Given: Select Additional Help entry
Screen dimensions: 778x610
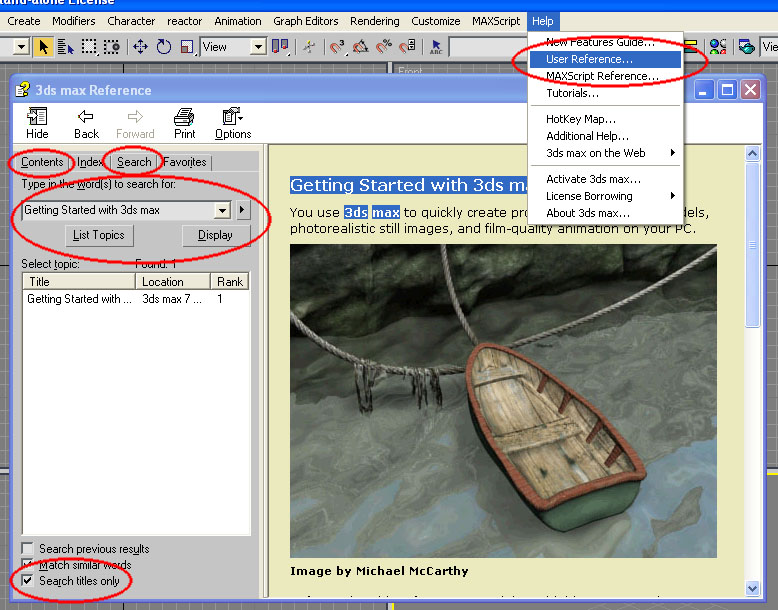Looking at the screenshot, I should click(604, 136).
